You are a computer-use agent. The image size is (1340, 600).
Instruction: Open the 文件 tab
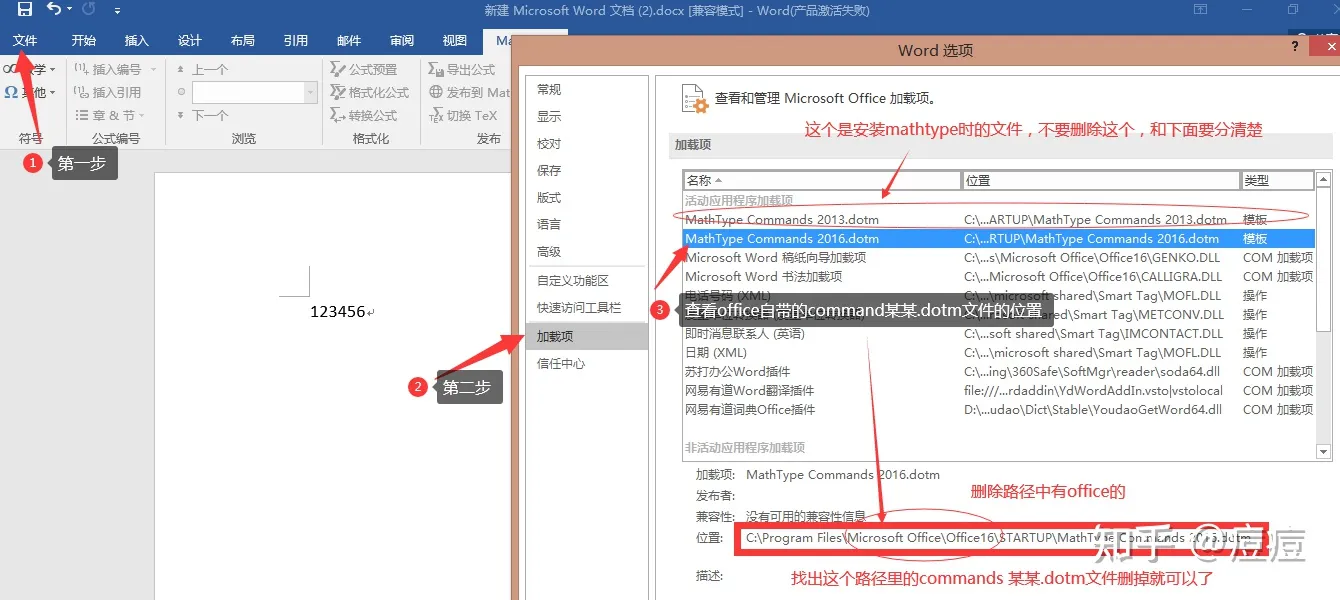pos(25,41)
